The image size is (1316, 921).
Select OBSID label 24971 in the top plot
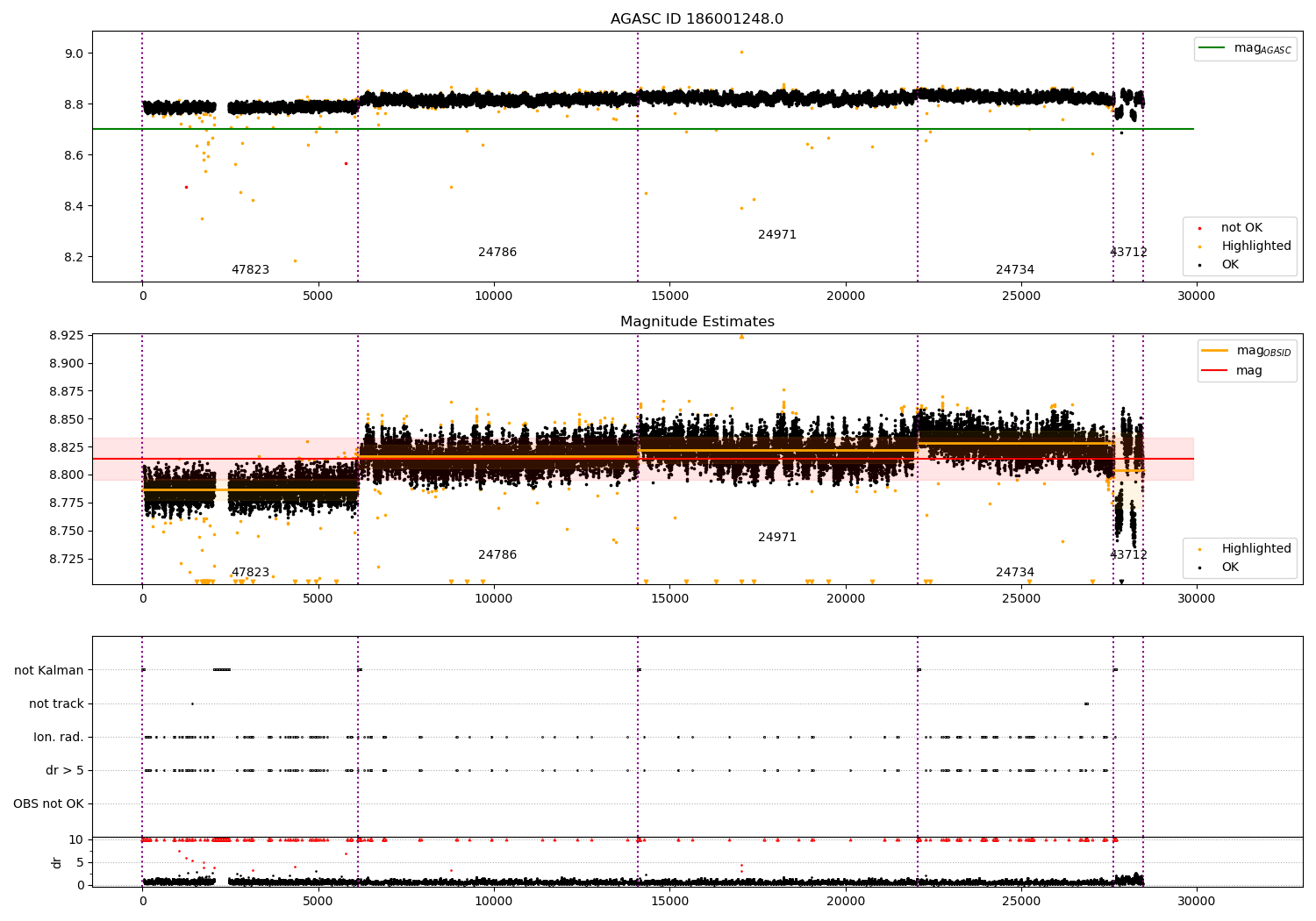[777, 235]
